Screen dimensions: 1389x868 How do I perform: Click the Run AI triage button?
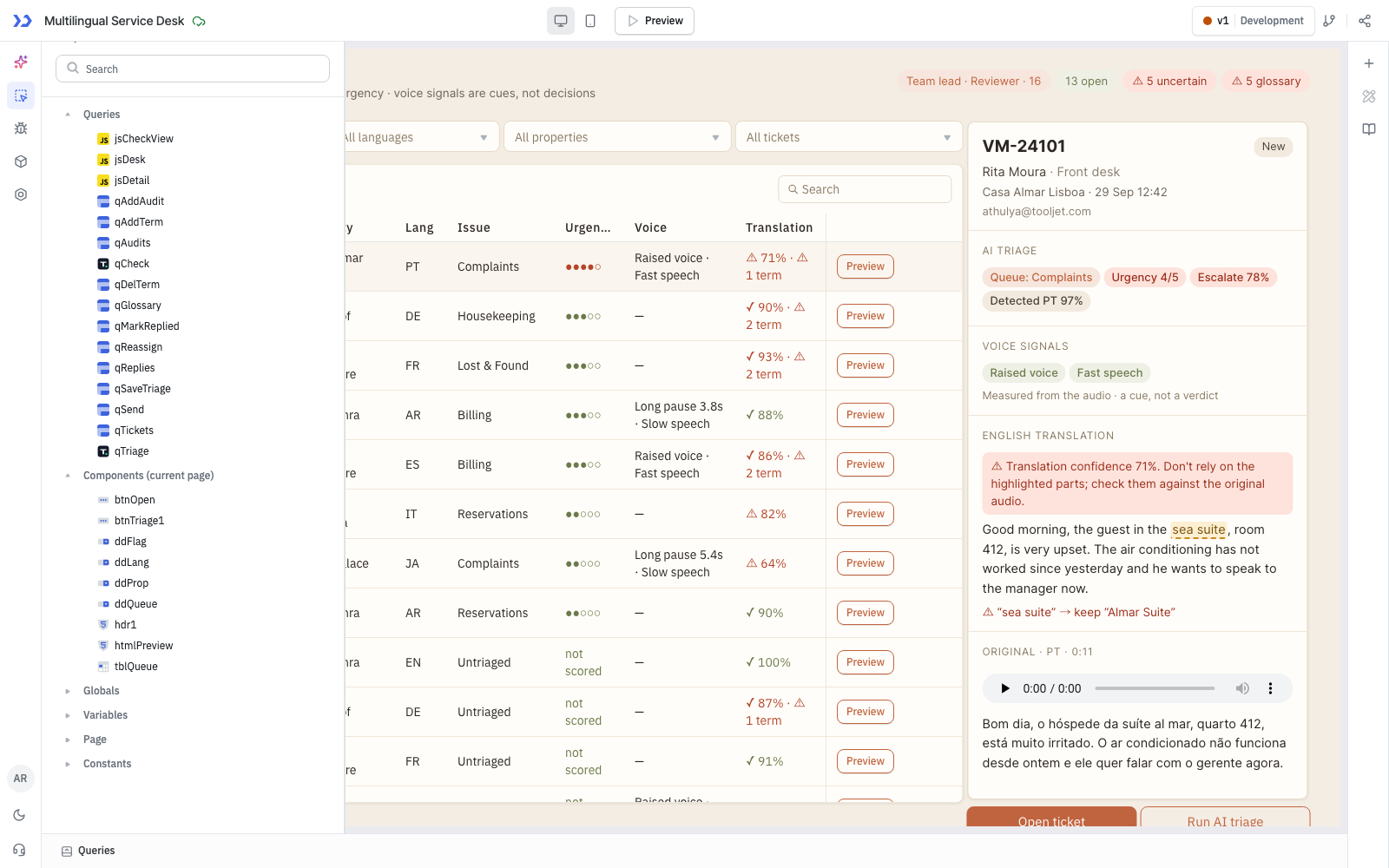(x=1225, y=819)
